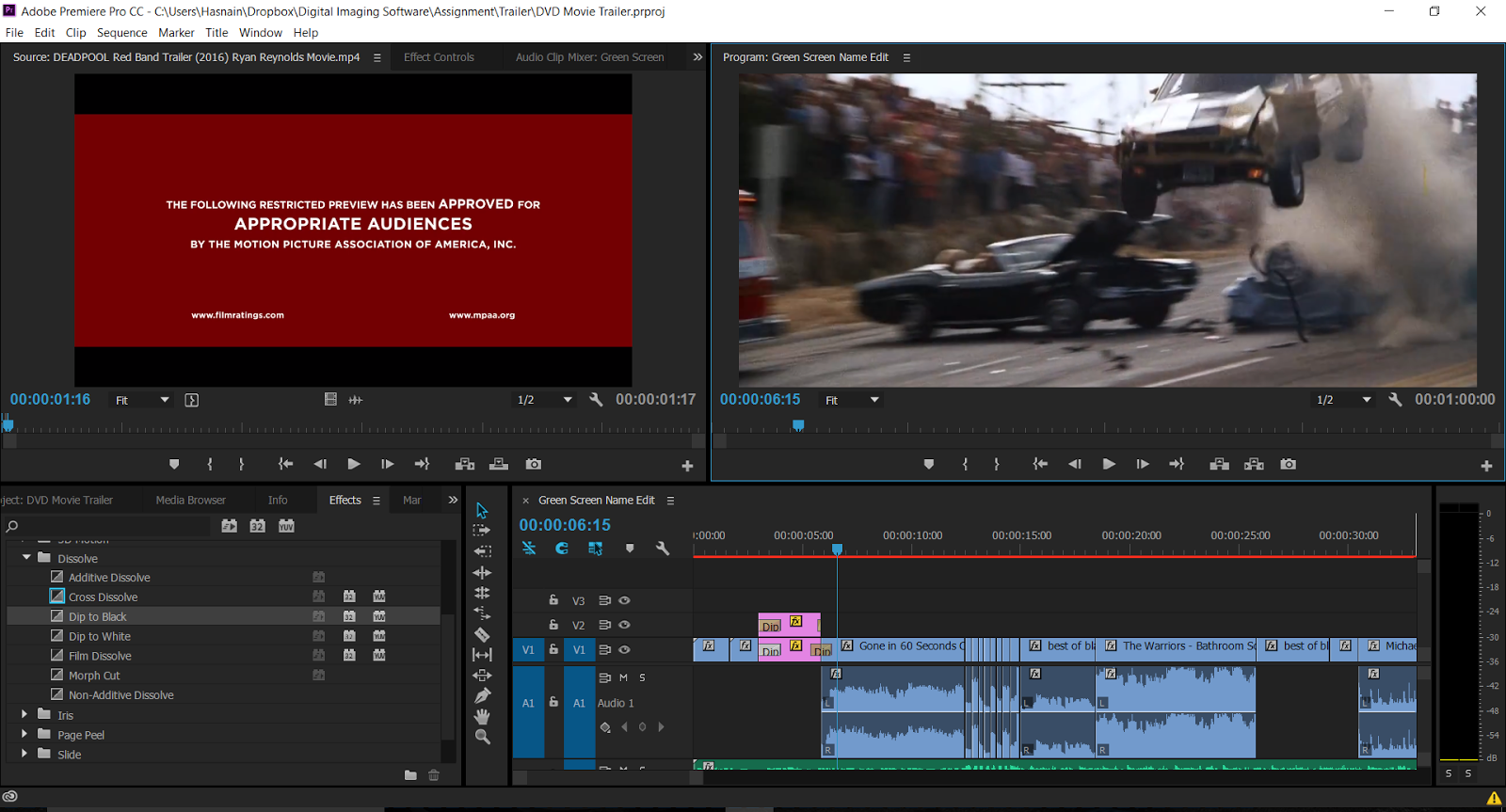Image resolution: width=1506 pixels, height=812 pixels.
Task: Expand the Page Peel effects folder
Action: (24, 735)
